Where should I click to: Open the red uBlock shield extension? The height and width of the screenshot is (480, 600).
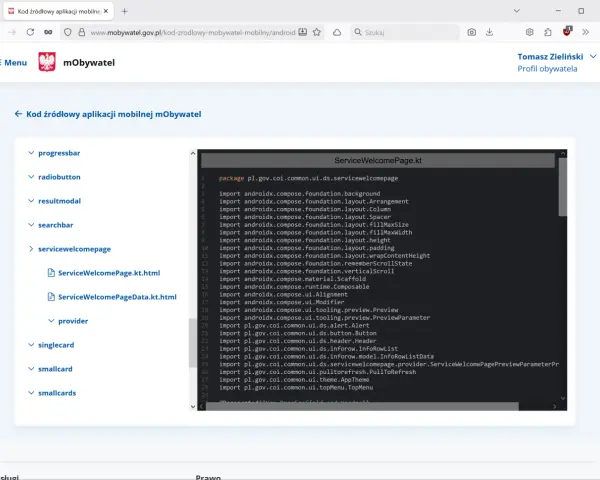click(x=567, y=31)
